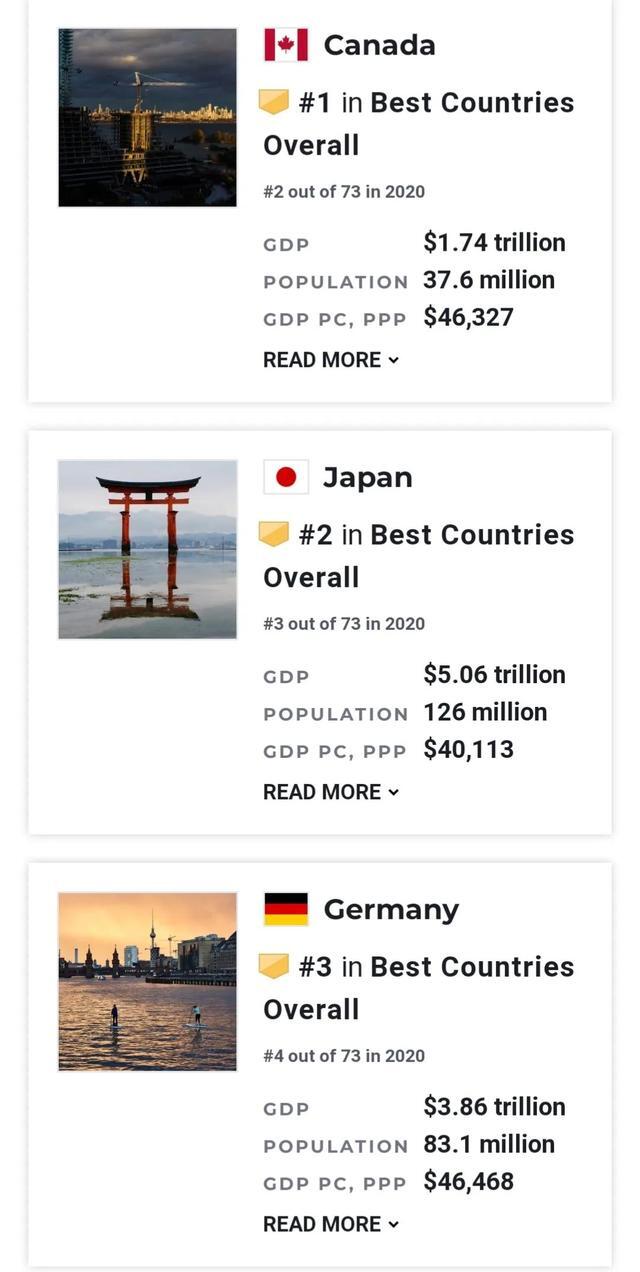The height and width of the screenshot is (1272, 640).
Task: Click the ribbon badge next to Japan's #2 ranking
Action: tap(275, 533)
